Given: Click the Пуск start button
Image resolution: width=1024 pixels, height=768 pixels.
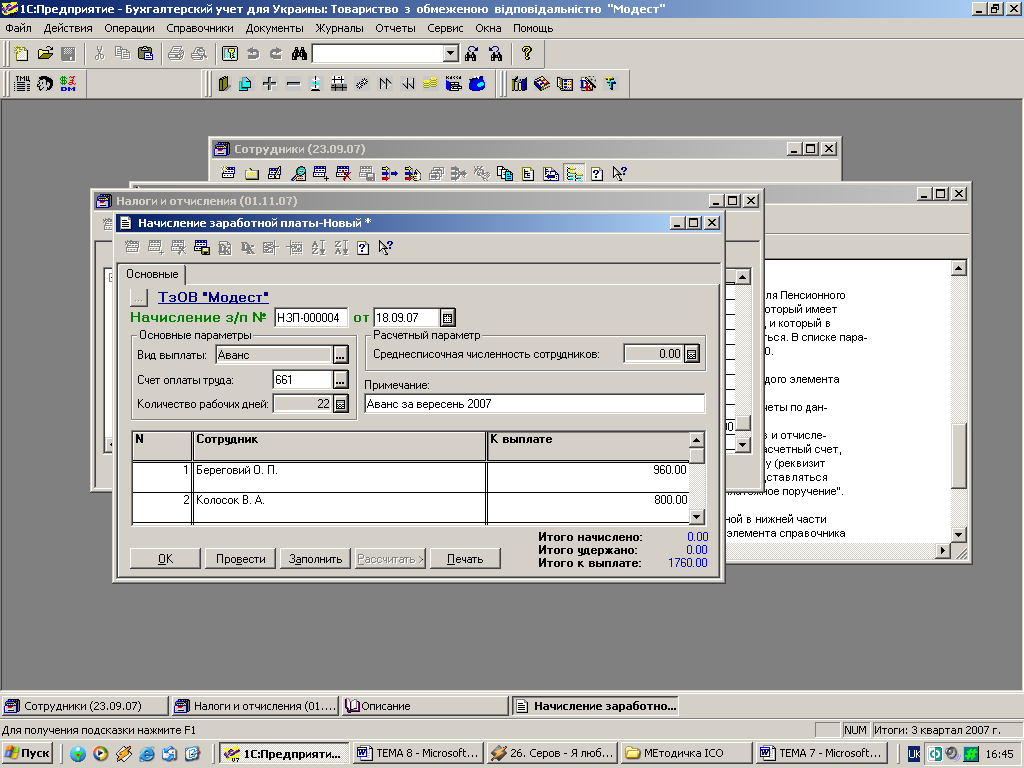Looking at the screenshot, I should (28, 753).
